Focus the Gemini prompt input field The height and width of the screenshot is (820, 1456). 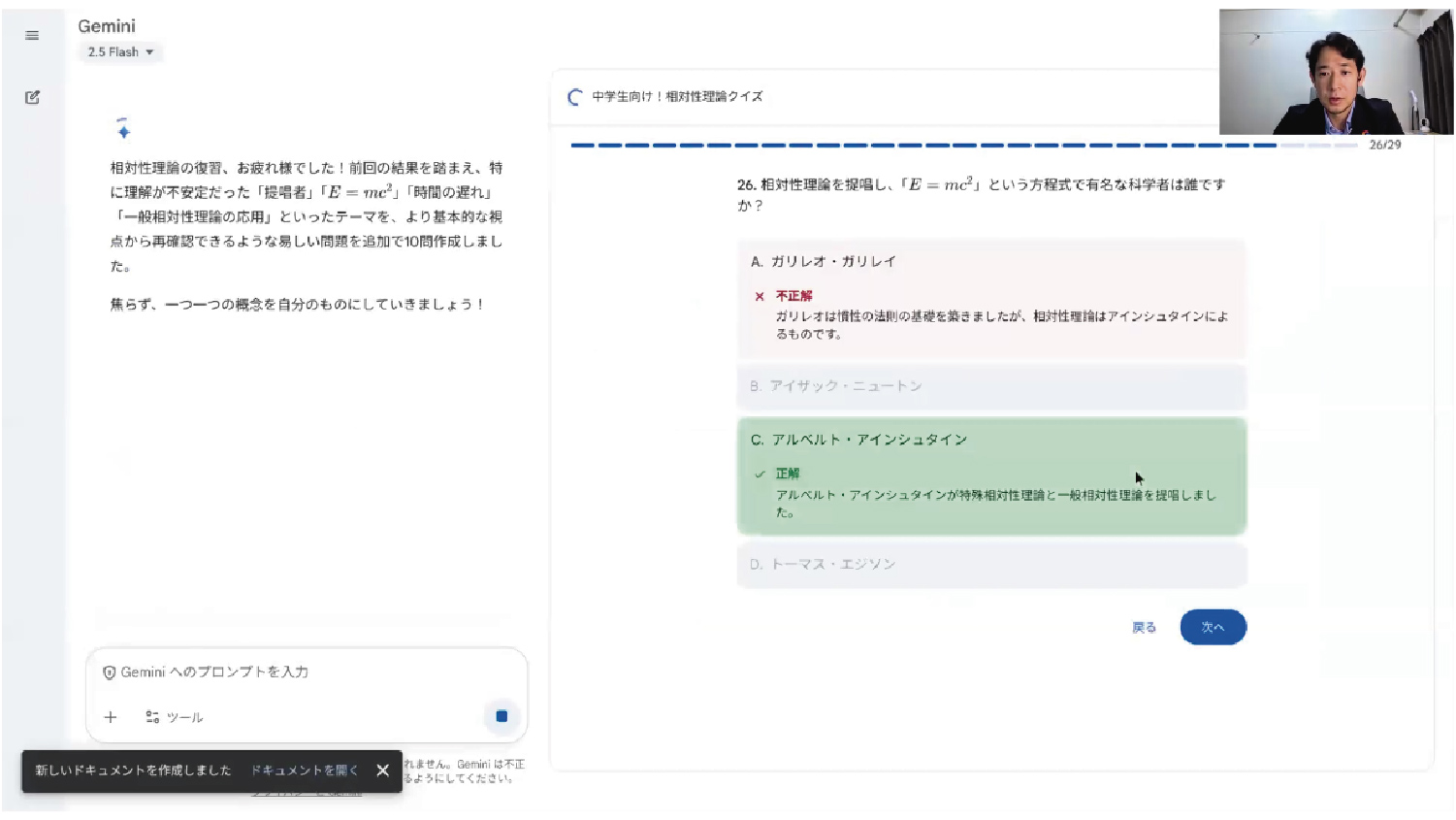point(306,672)
